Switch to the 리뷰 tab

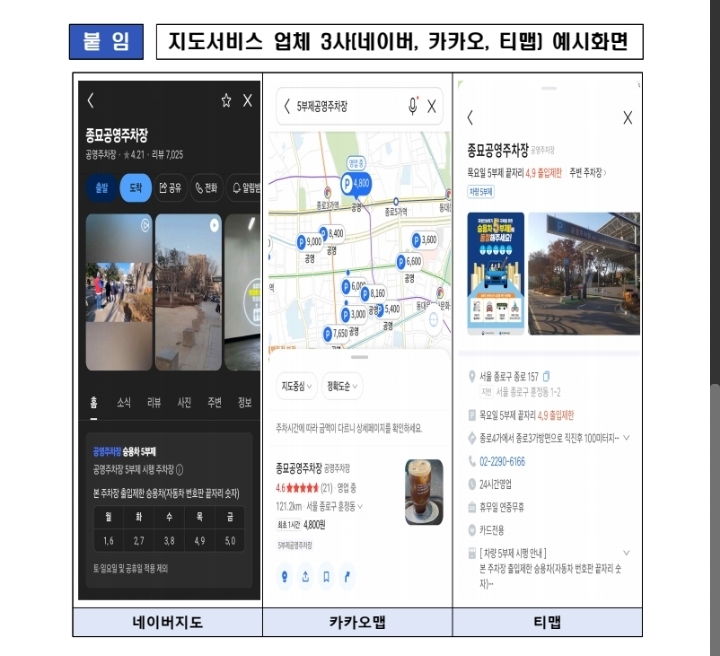click(154, 403)
